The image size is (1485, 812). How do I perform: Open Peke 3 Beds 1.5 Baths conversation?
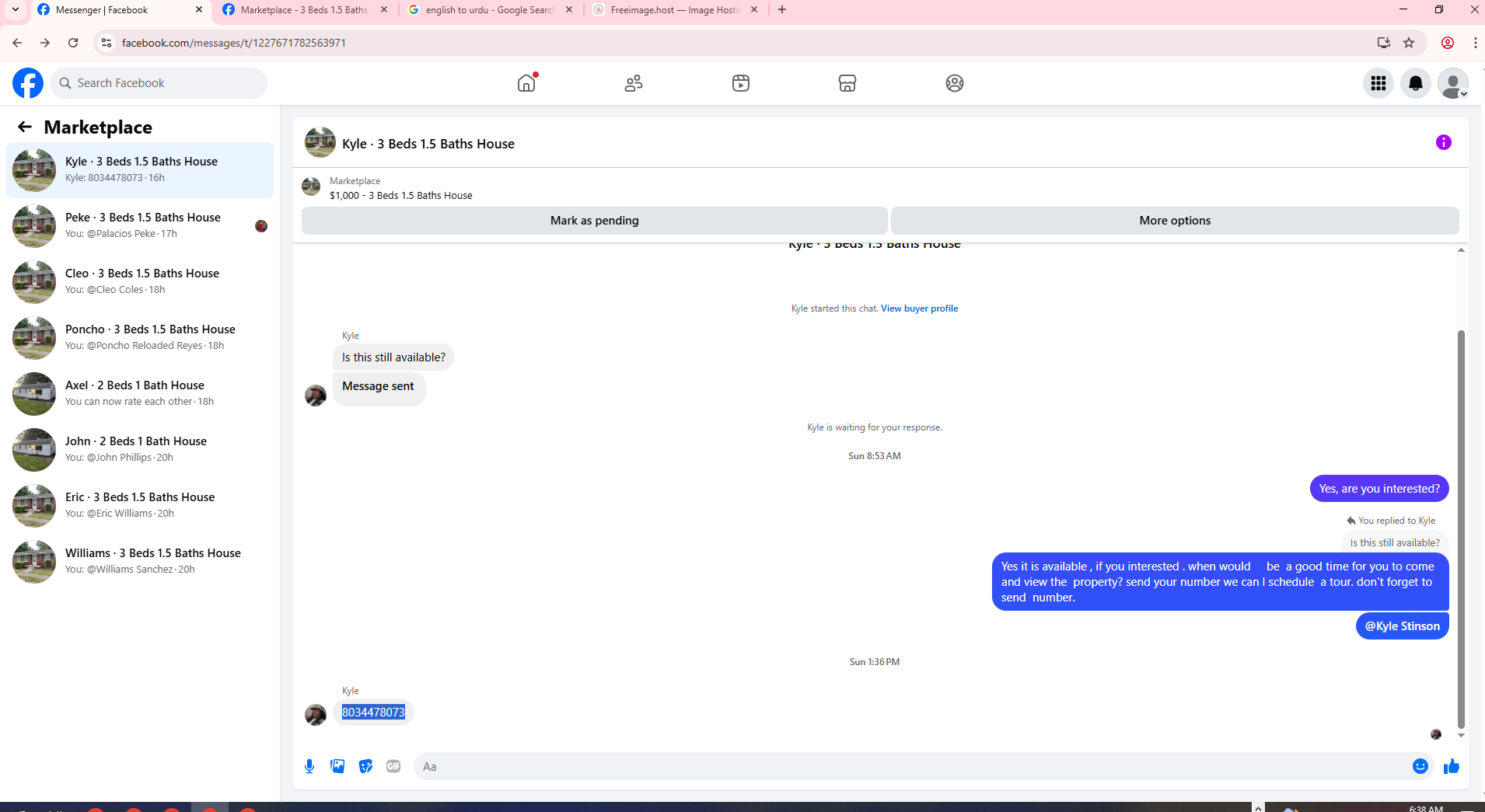[140, 225]
